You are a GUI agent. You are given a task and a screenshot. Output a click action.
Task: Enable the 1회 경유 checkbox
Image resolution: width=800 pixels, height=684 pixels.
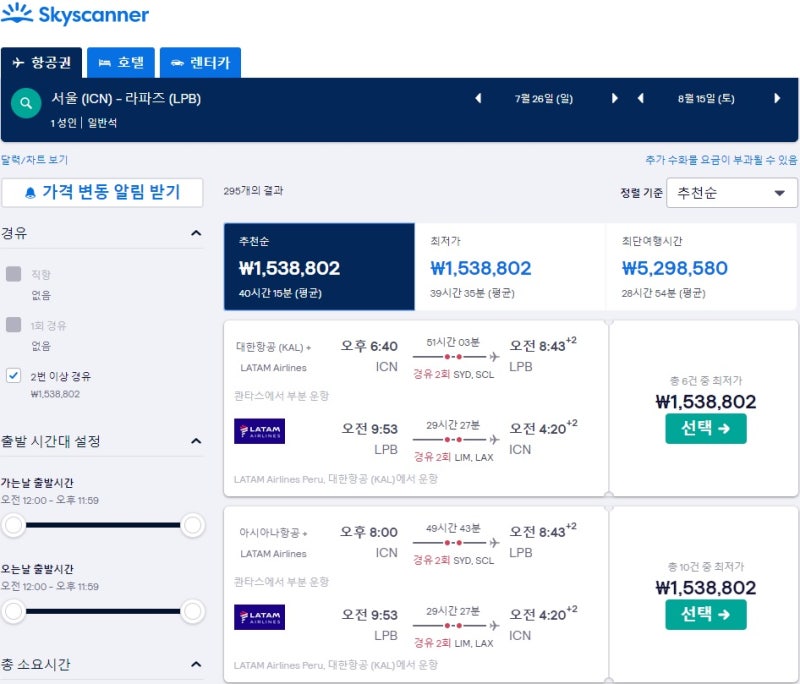coord(12,324)
